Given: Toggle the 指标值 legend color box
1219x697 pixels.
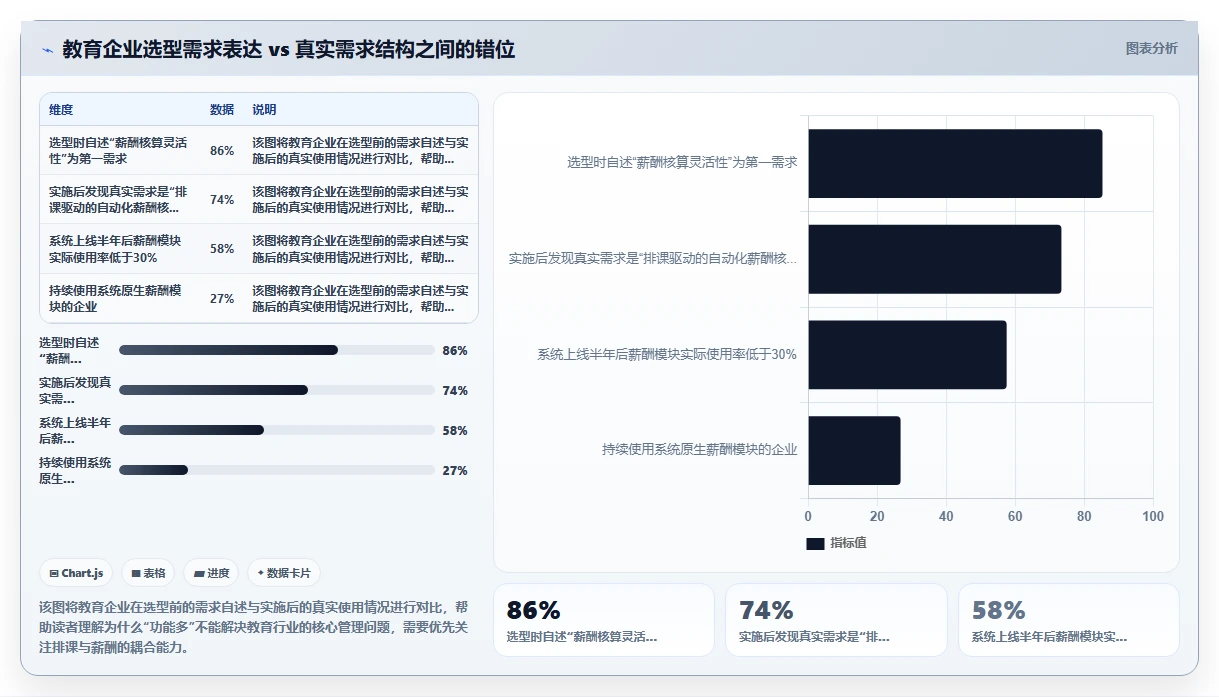Looking at the screenshot, I should point(815,543).
